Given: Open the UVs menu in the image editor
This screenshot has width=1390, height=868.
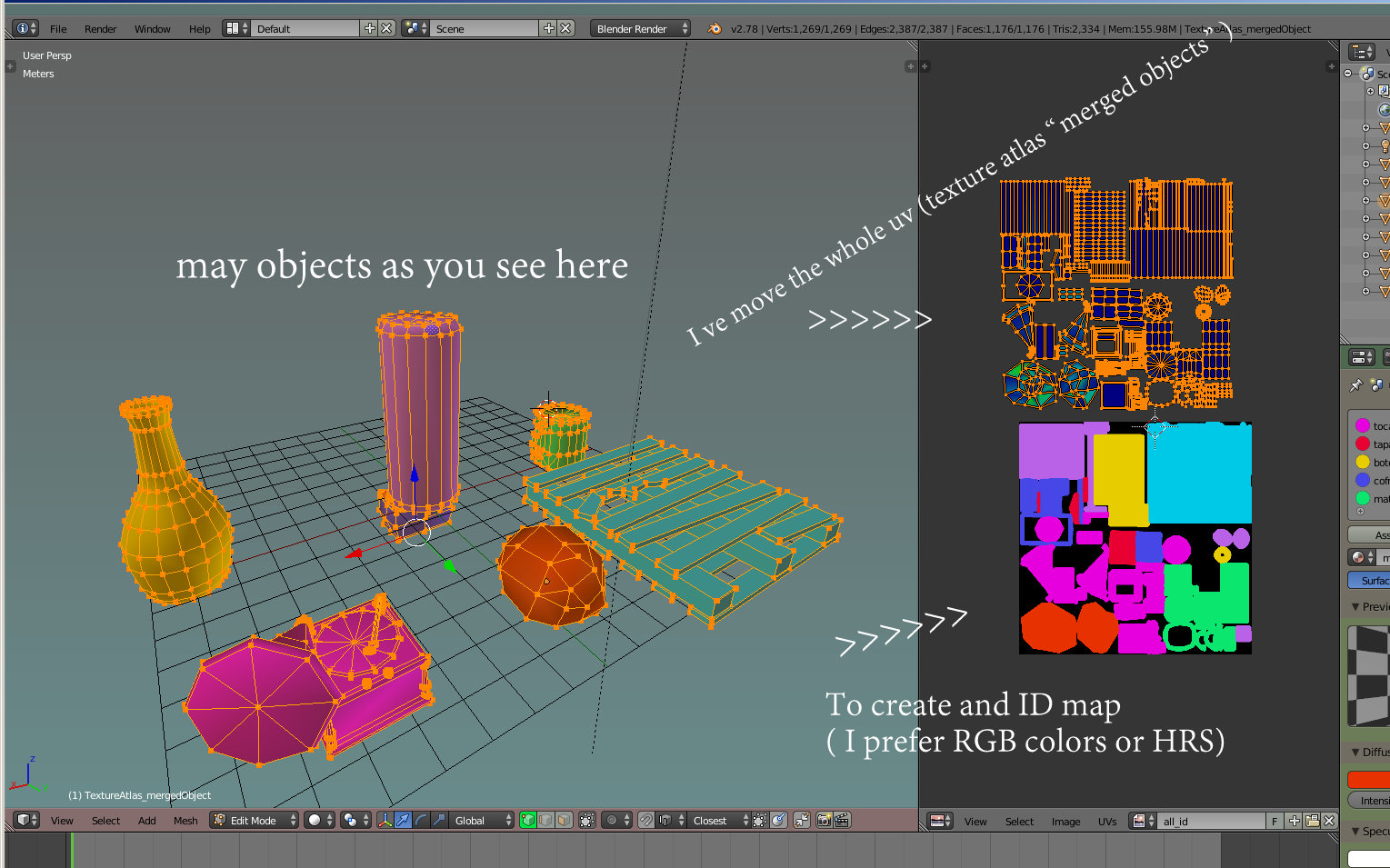Looking at the screenshot, I should (x=1107, y=821).
